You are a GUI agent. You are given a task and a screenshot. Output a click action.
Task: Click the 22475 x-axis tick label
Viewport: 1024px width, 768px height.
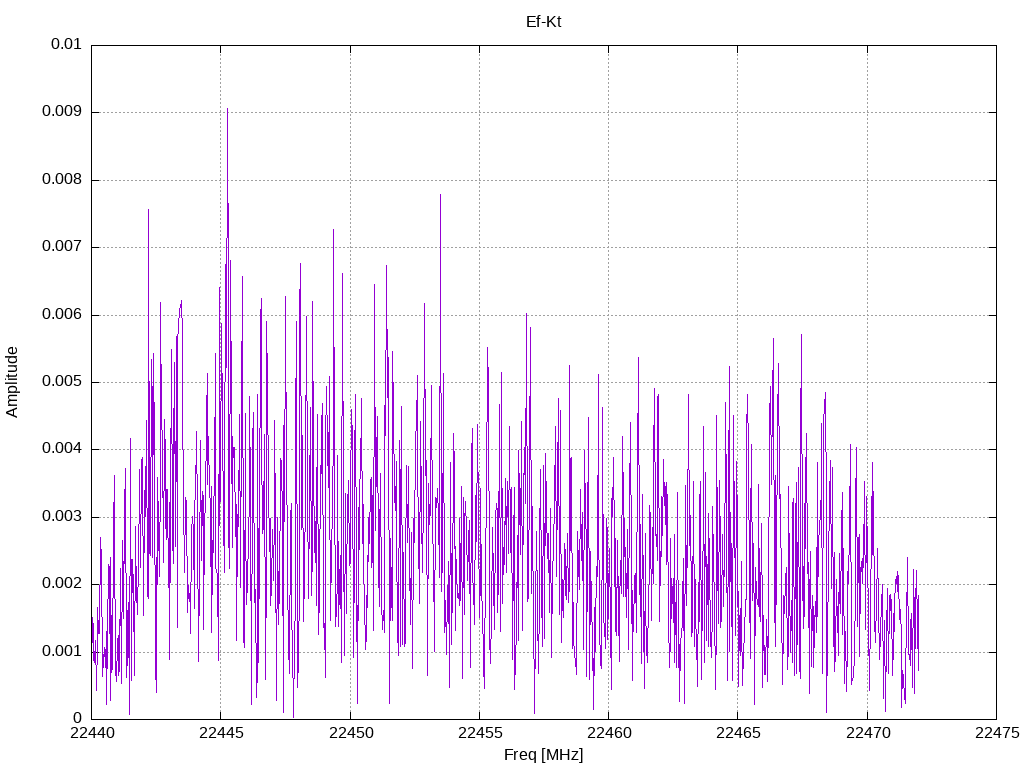coord(997,733)
